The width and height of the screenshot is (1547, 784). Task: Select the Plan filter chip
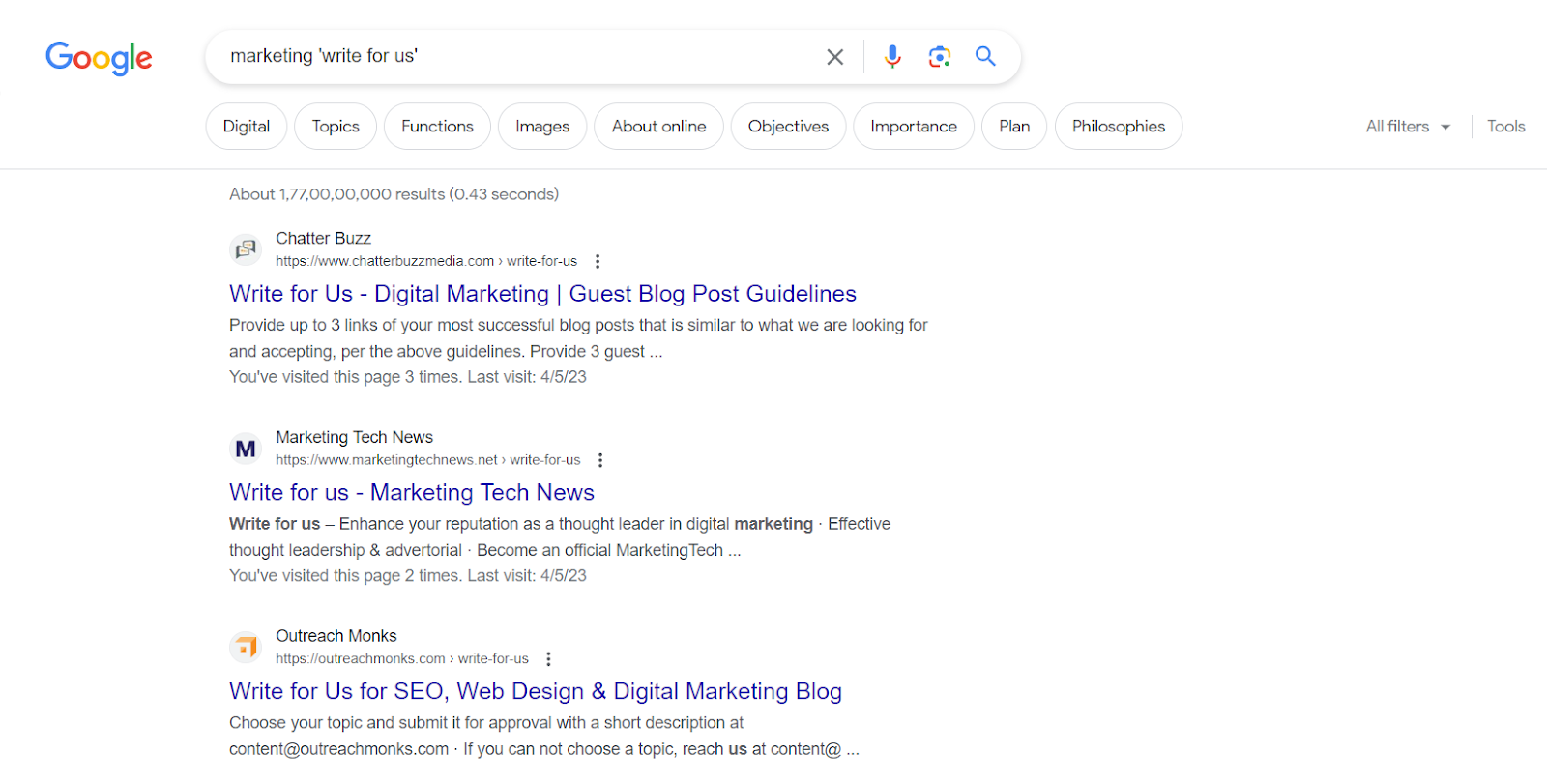[1014, 127]
